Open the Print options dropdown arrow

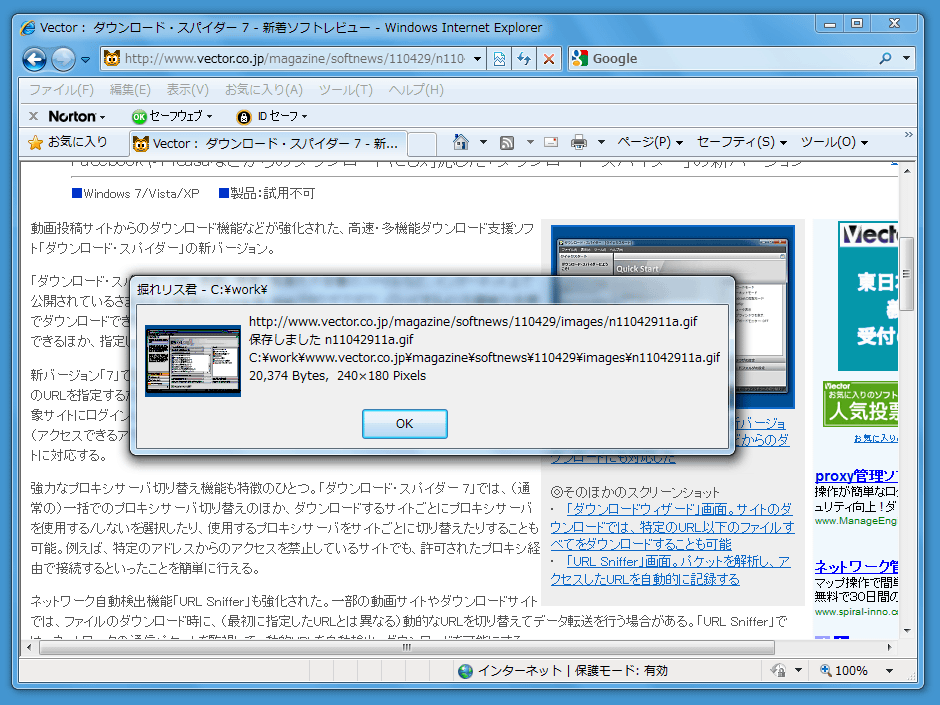point(601,142)
